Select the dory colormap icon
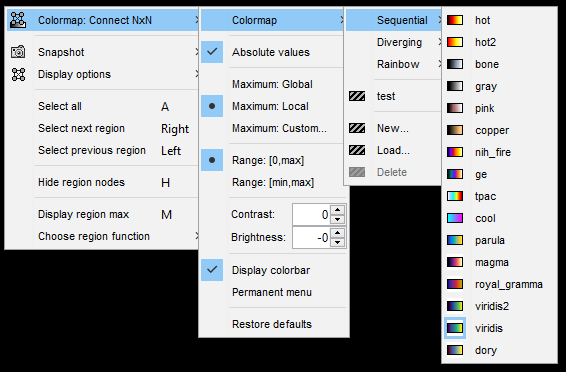Viewport: 566px width, 372px height. [455, 350]
